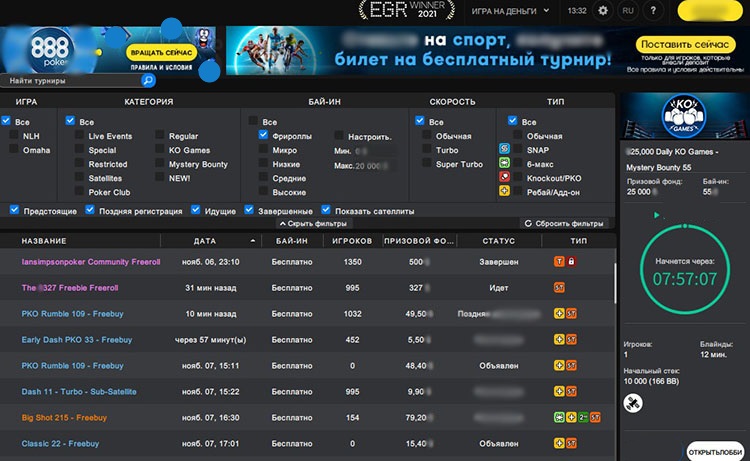This screenshot has width=750, height=461.
Task: Sort by НАЗВАНИЕ column header
Action: click(x=44, y=241)
